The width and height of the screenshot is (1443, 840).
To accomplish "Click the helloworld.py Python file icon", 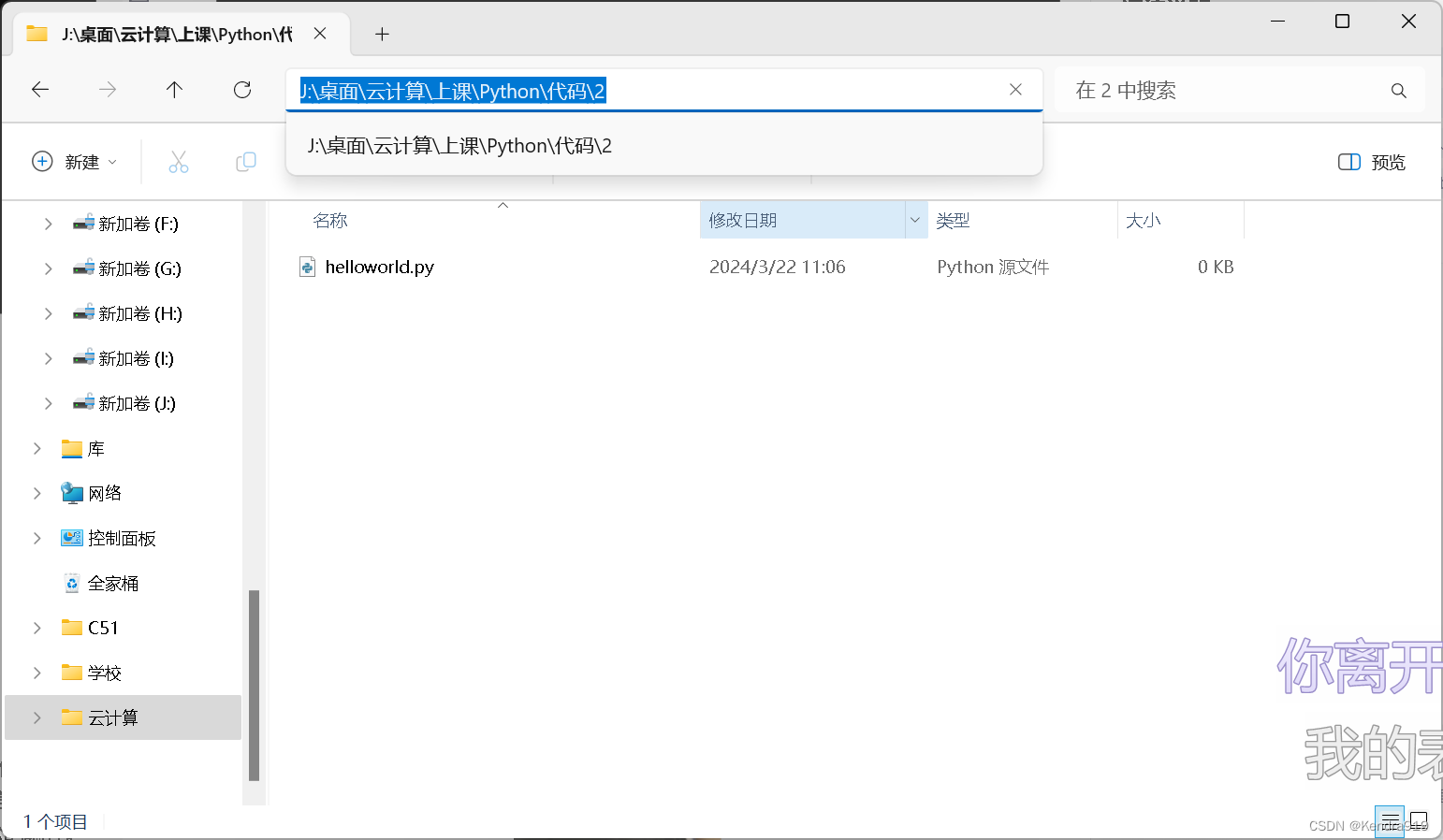I will (307, 268).
